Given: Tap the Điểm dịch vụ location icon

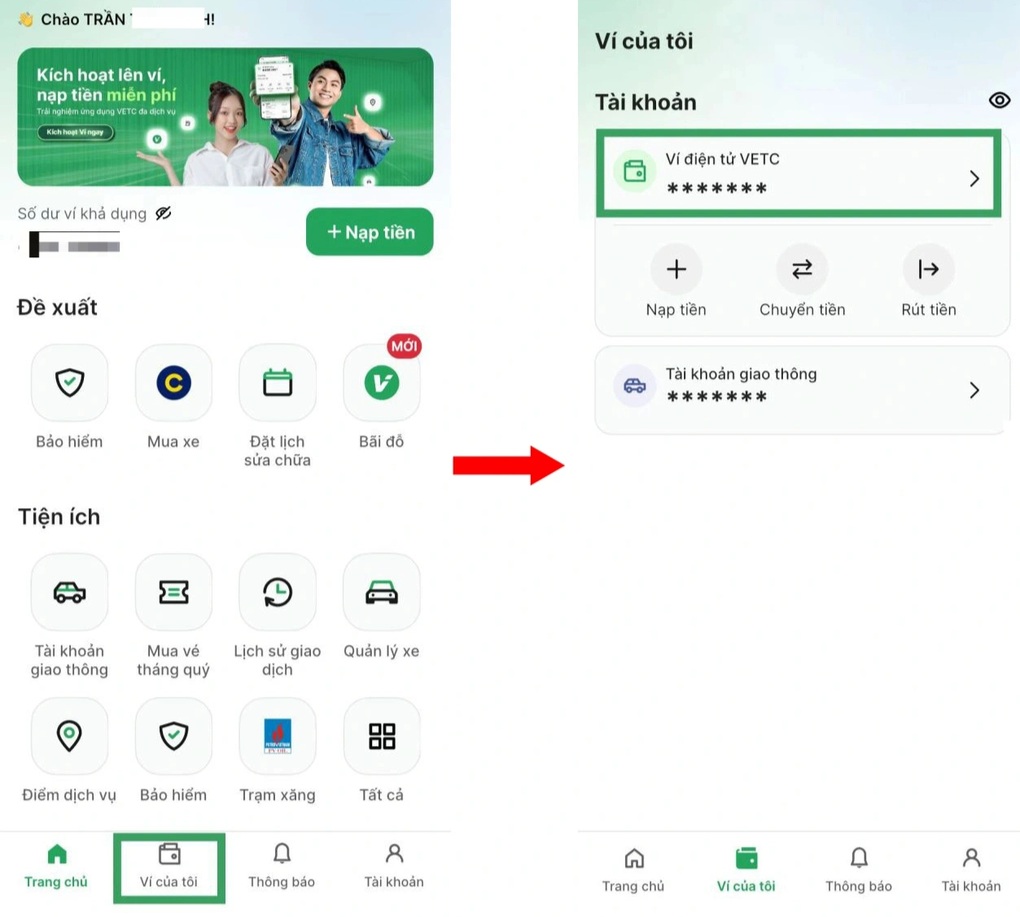Looking at the screenshot, I should tap(69, 736).
